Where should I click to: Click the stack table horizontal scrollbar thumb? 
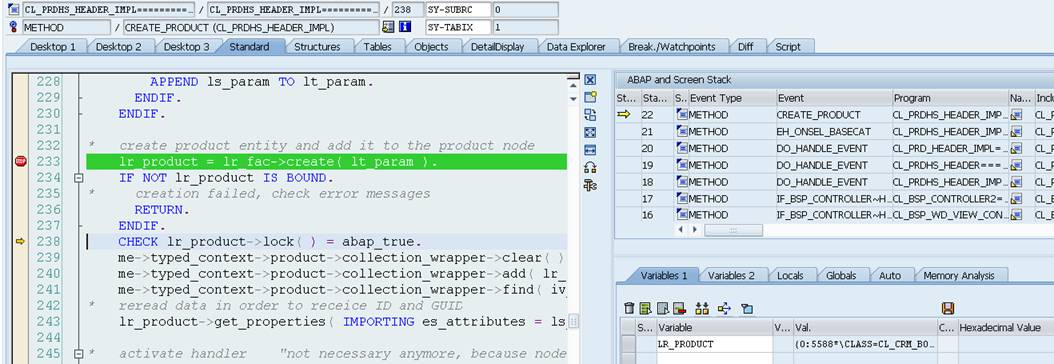point(733,230)
